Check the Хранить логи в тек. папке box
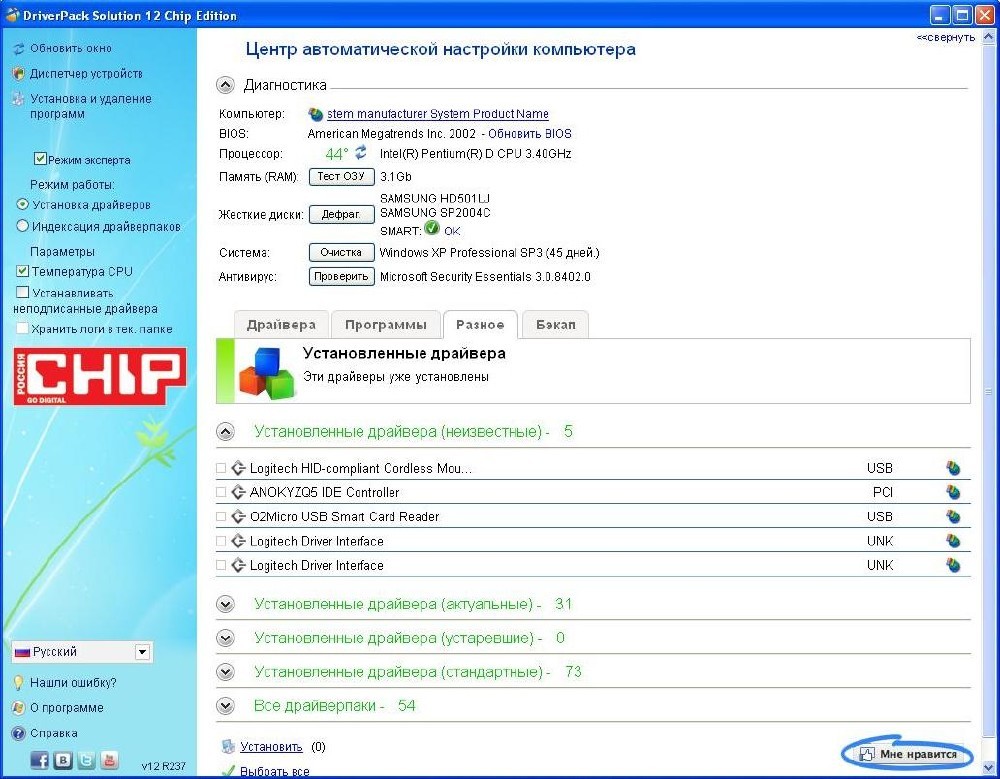Viewport: 1000px width, 779px height. tap(22, 329)
